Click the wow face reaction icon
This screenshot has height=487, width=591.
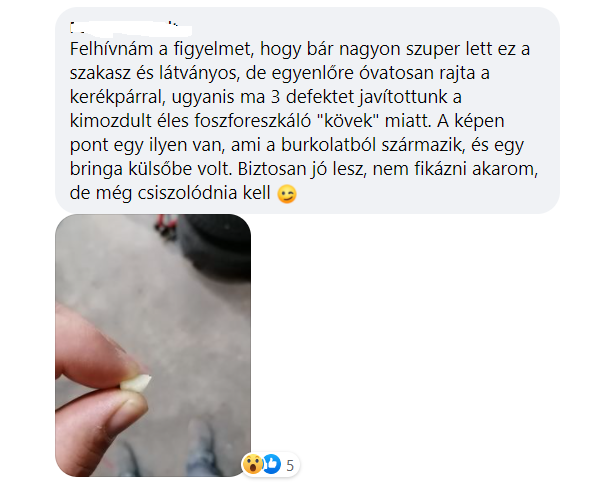253,464
